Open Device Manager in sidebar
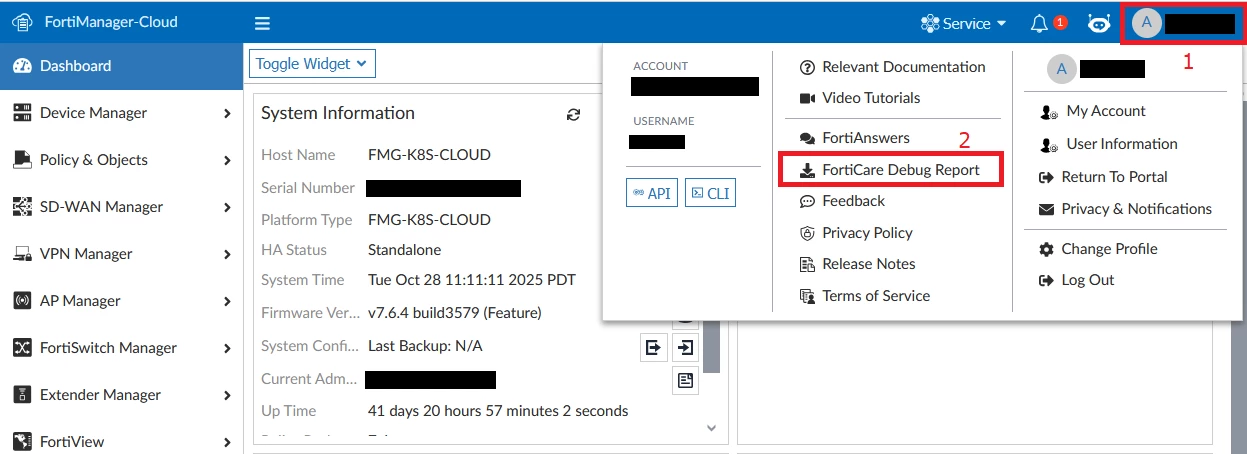The width and height of the screenshot is (1247, 454). coord(121,113)
